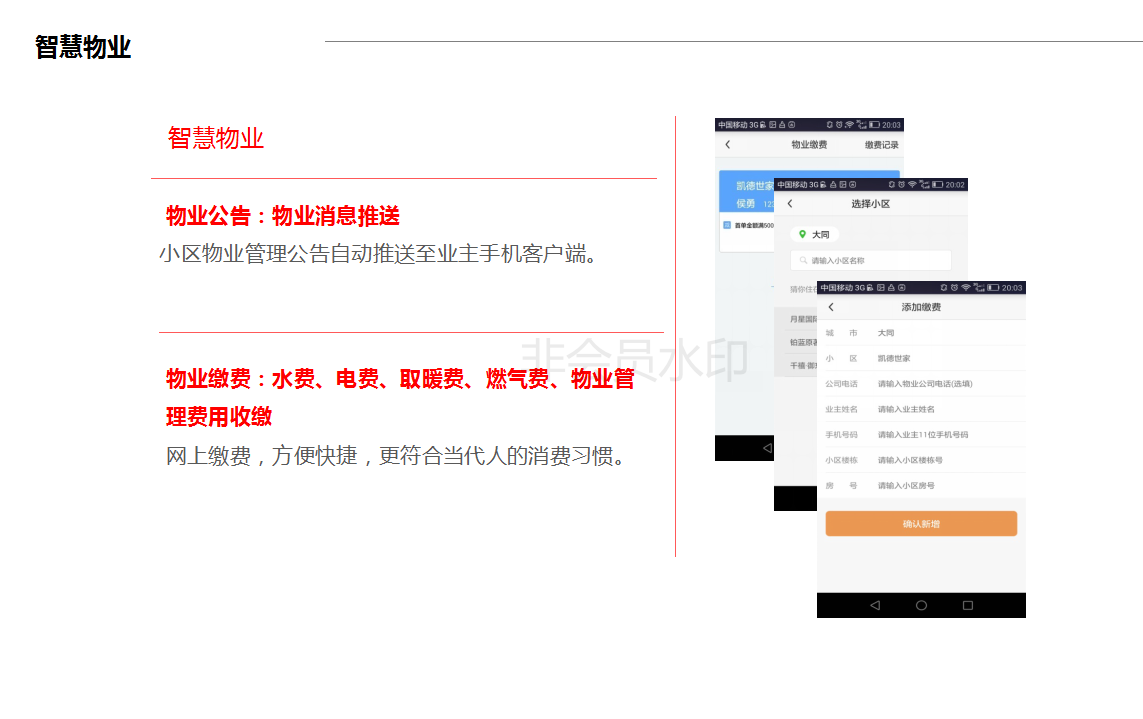Image resolution: width=1143 pixels, height=719 pixels.
Task: Click the 业主姓名 input field
Action: [x=940, y=409]
